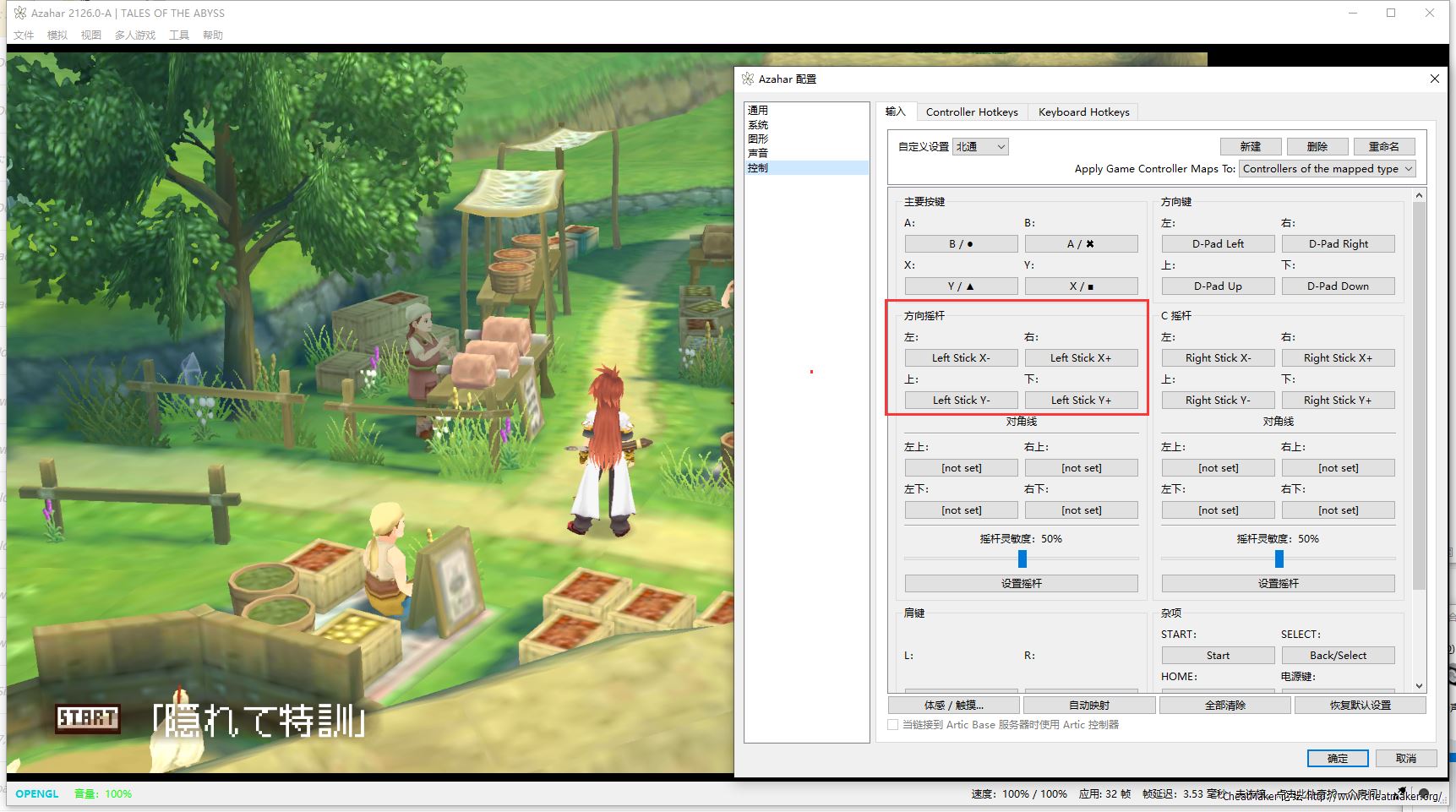This screenshot has height=812, width=1456.
Task: Set the 方向摇杆 diagonal 右上 [not set] binding
Action: pyautogui.click(x=1082, y=467)
